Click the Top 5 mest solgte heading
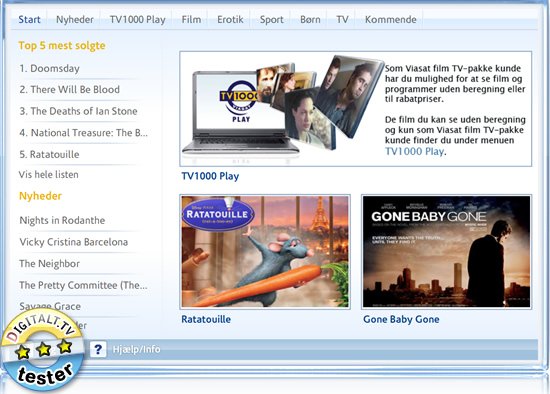This screenshot has height=394, width=550. pyautogui.click(x=62, y=46)
